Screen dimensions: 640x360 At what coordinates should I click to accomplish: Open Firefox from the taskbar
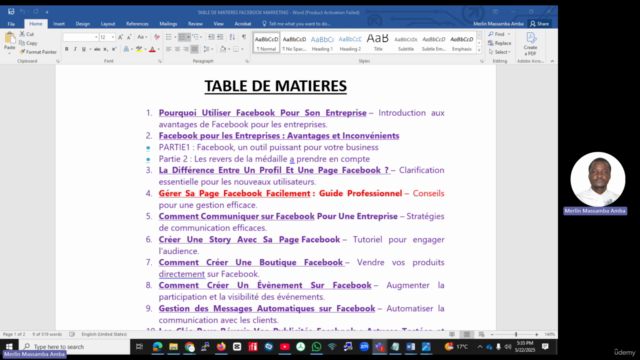click(221, 347)
